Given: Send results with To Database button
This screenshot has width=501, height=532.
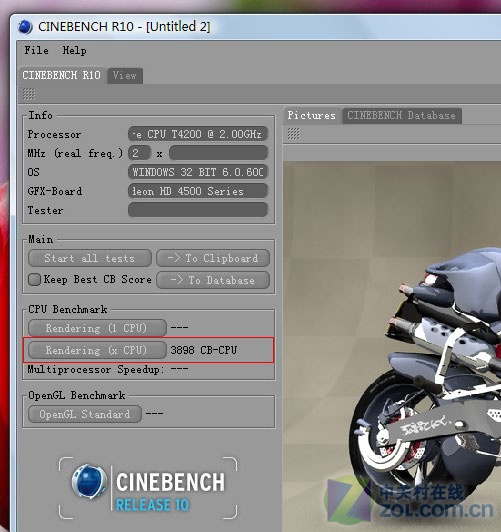Looking at the screenshot, I should [213, 280].
